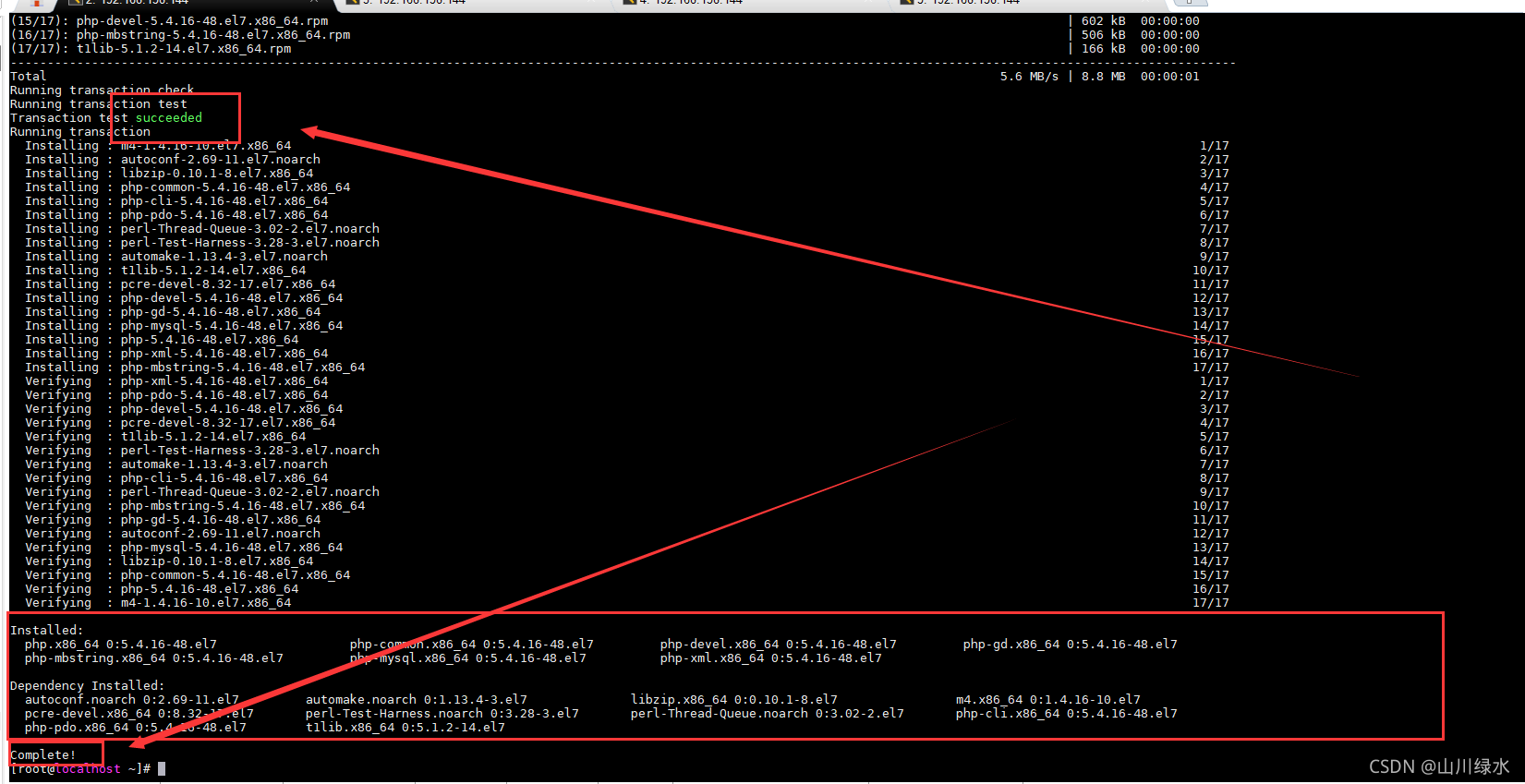Click installed entry php-mbstring.x86_64 0:5.4.16-48.el7
The height and width of the screenshot is (784, 1525).
pos(154,657)
